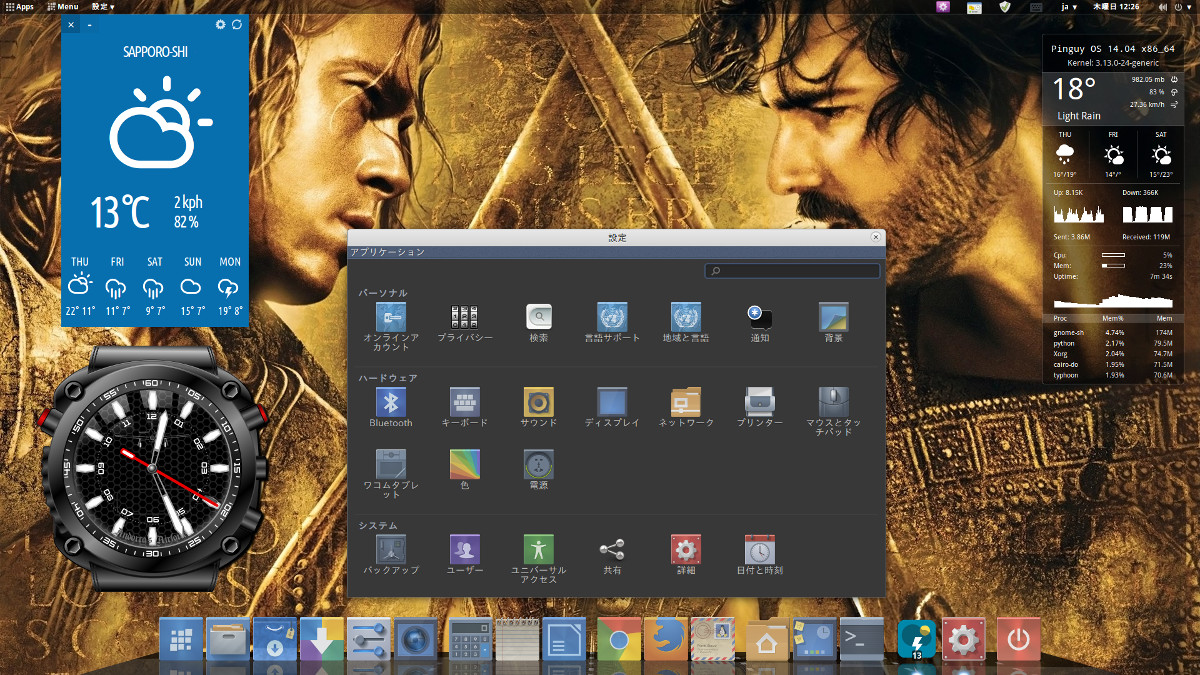The width and height of the screenshot is (1200, 675).
Task: Open ユニバーサルアクセス settings
Action: coord(539,559)
